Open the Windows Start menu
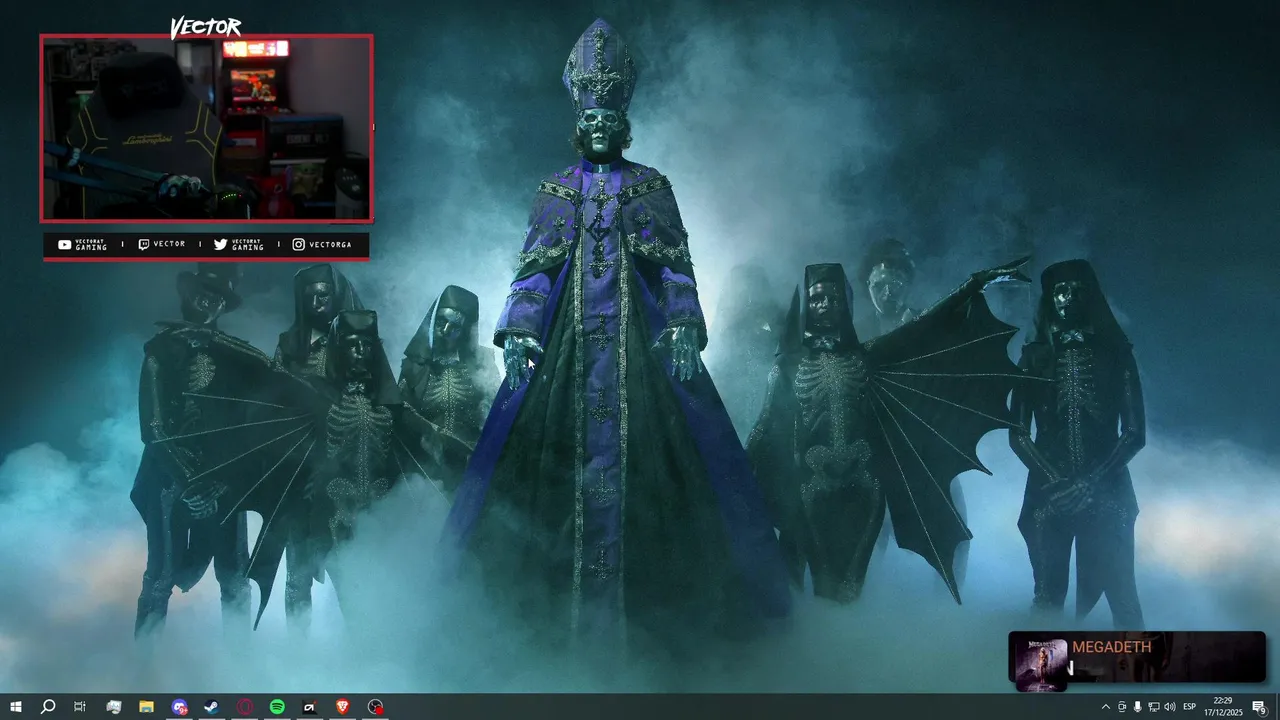 click(x=16, y=707)
